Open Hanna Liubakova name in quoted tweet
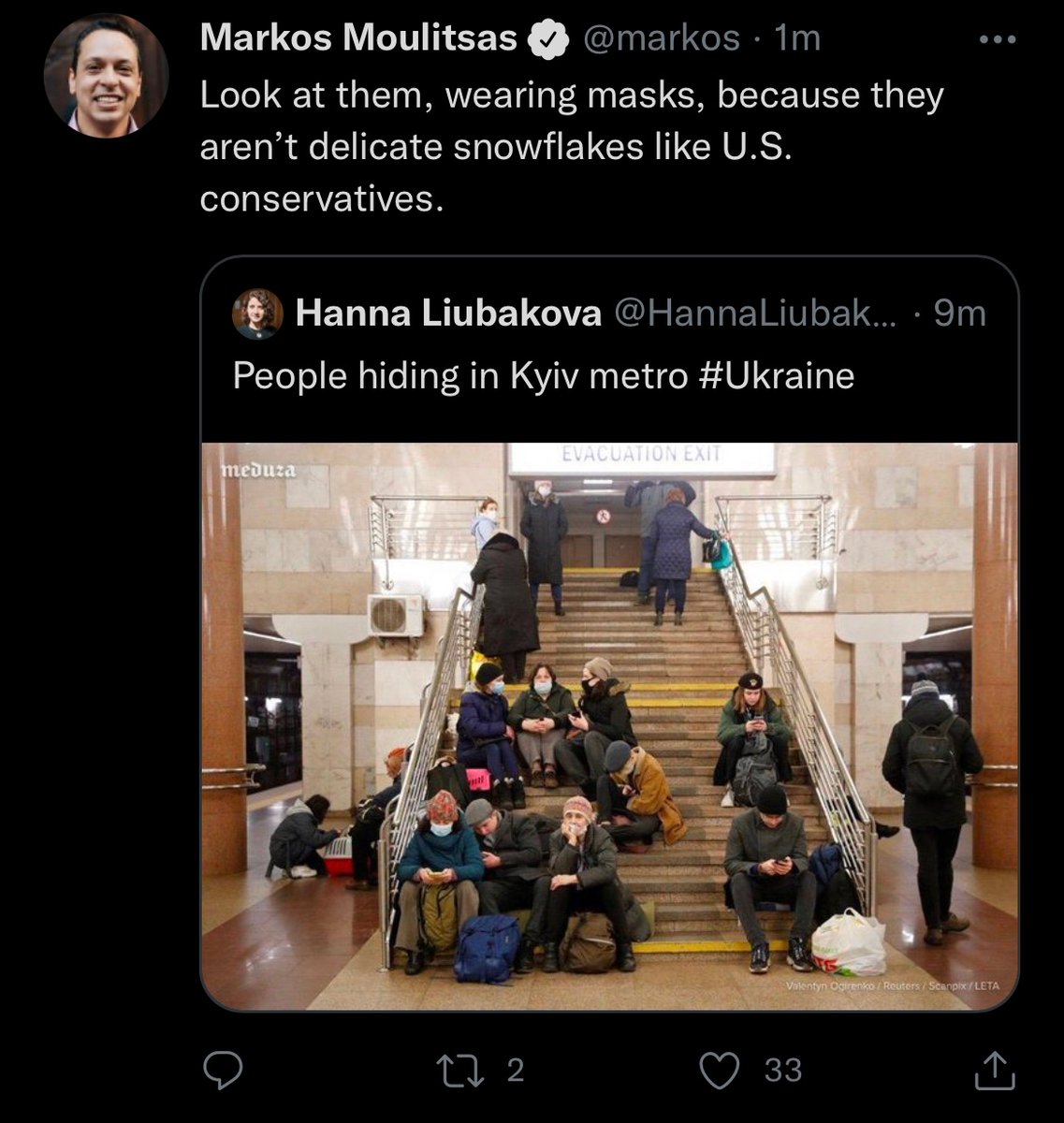Image resolution: width=1064 pixels, height=1123 pixels. (448, 314)
